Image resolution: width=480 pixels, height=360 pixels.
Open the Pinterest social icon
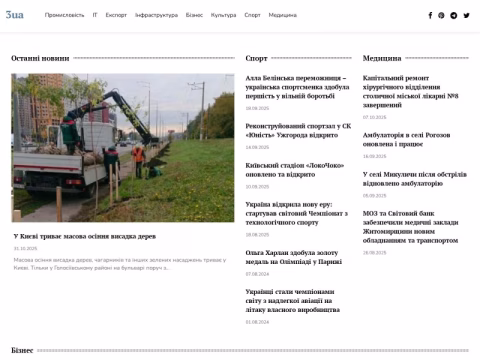[x=441, y=15]
